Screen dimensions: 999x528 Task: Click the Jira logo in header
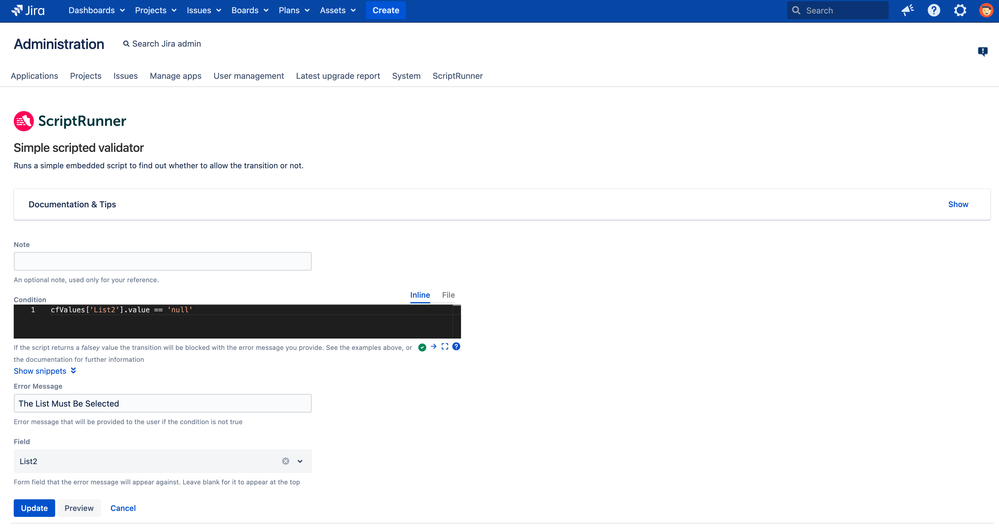click(x=28, y=10)
